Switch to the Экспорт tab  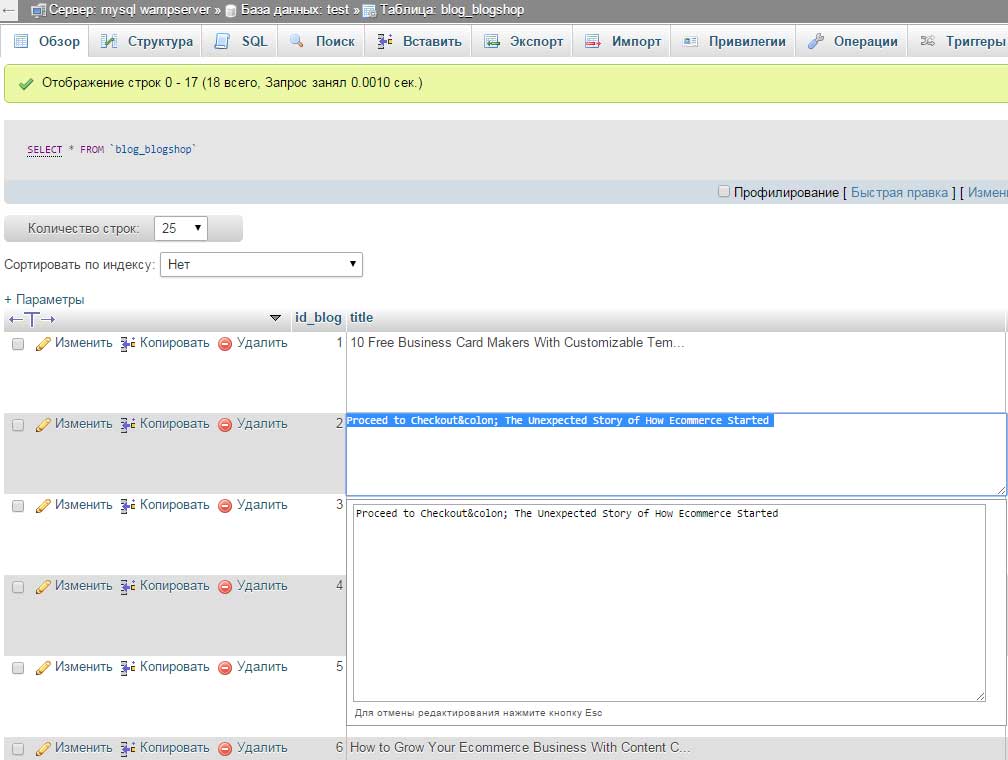pos(523,41)
